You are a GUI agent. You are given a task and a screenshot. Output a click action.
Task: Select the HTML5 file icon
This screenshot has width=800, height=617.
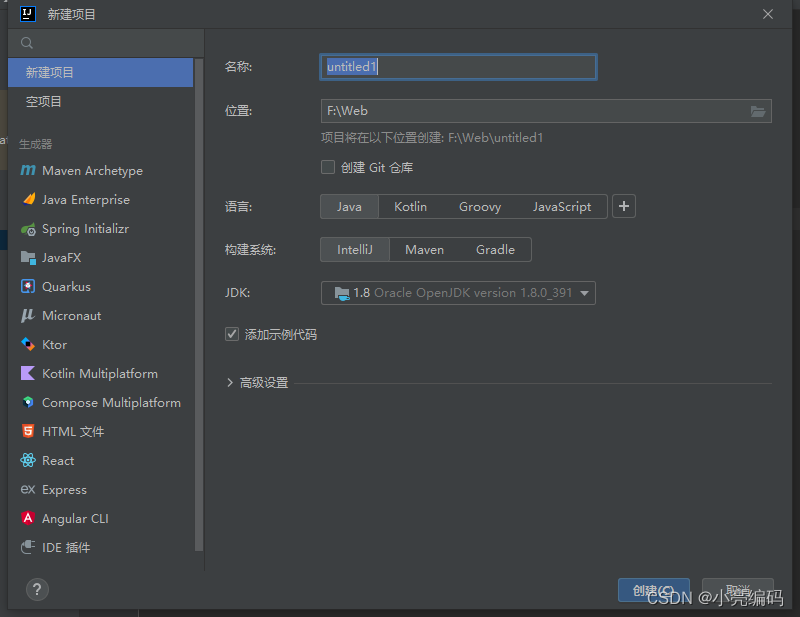[28, 431]
